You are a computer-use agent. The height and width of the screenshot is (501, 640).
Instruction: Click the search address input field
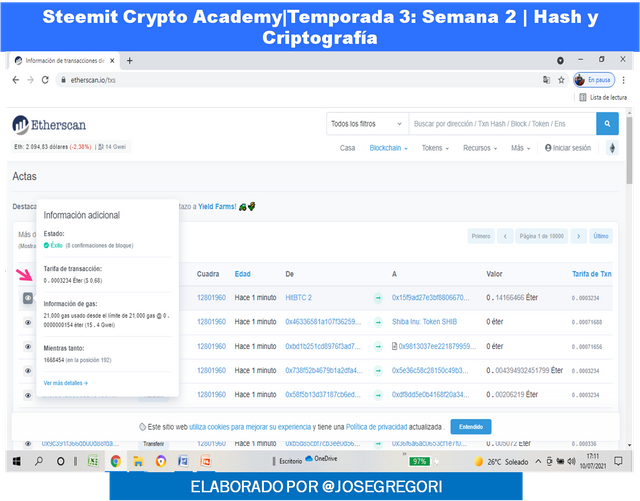coord(502,124)
